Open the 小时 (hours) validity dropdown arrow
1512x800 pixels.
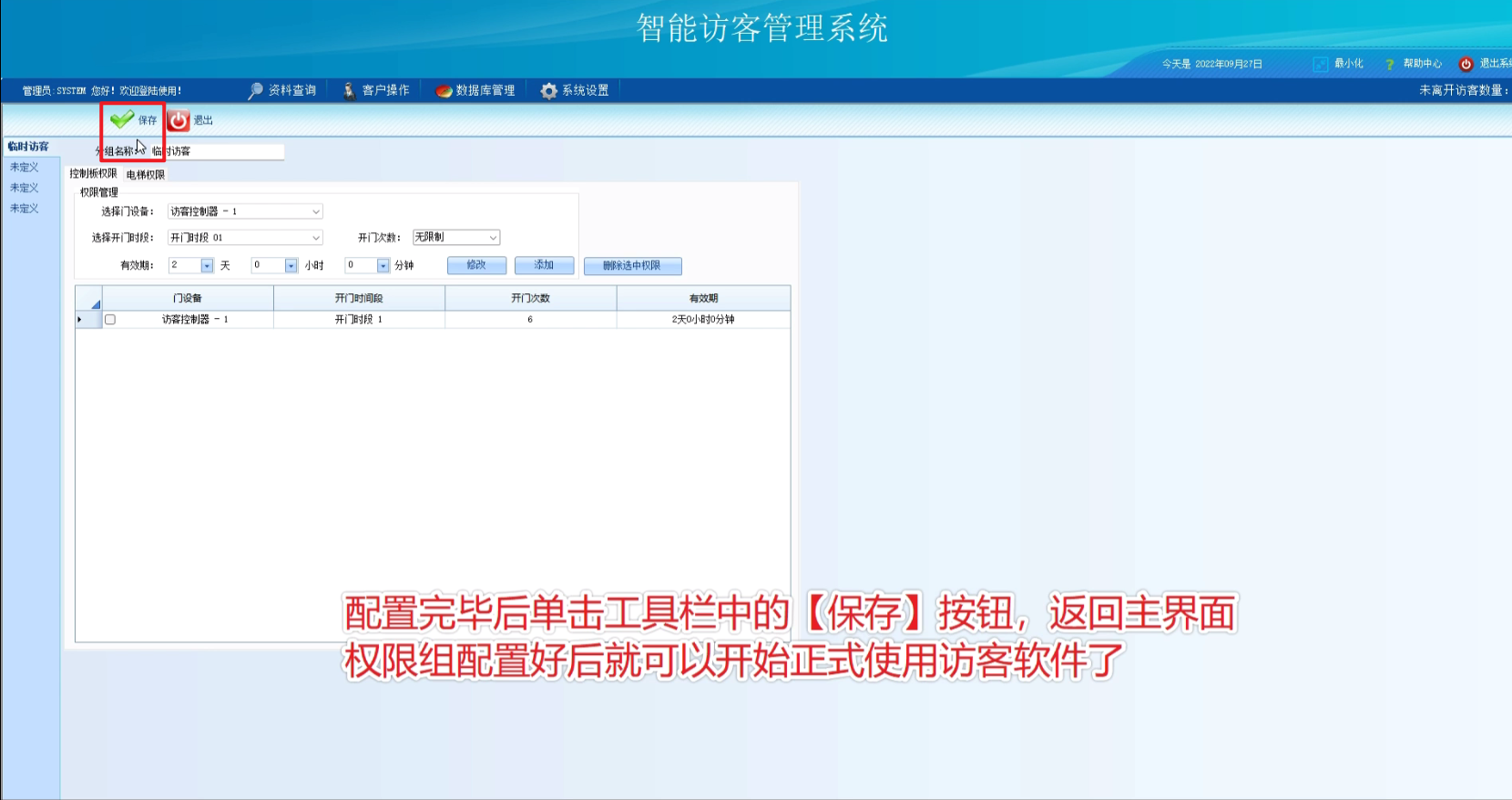click(291, 266)
